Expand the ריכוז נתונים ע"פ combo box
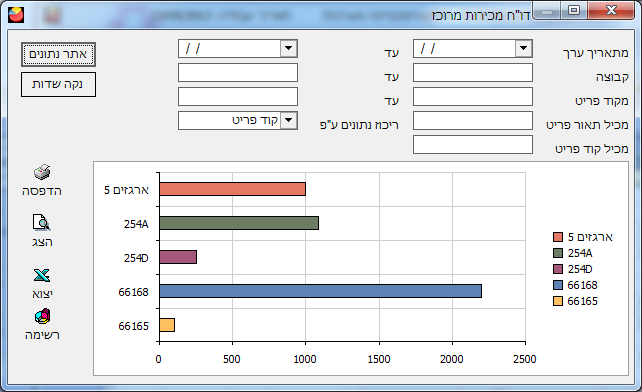 click(288, 120)
